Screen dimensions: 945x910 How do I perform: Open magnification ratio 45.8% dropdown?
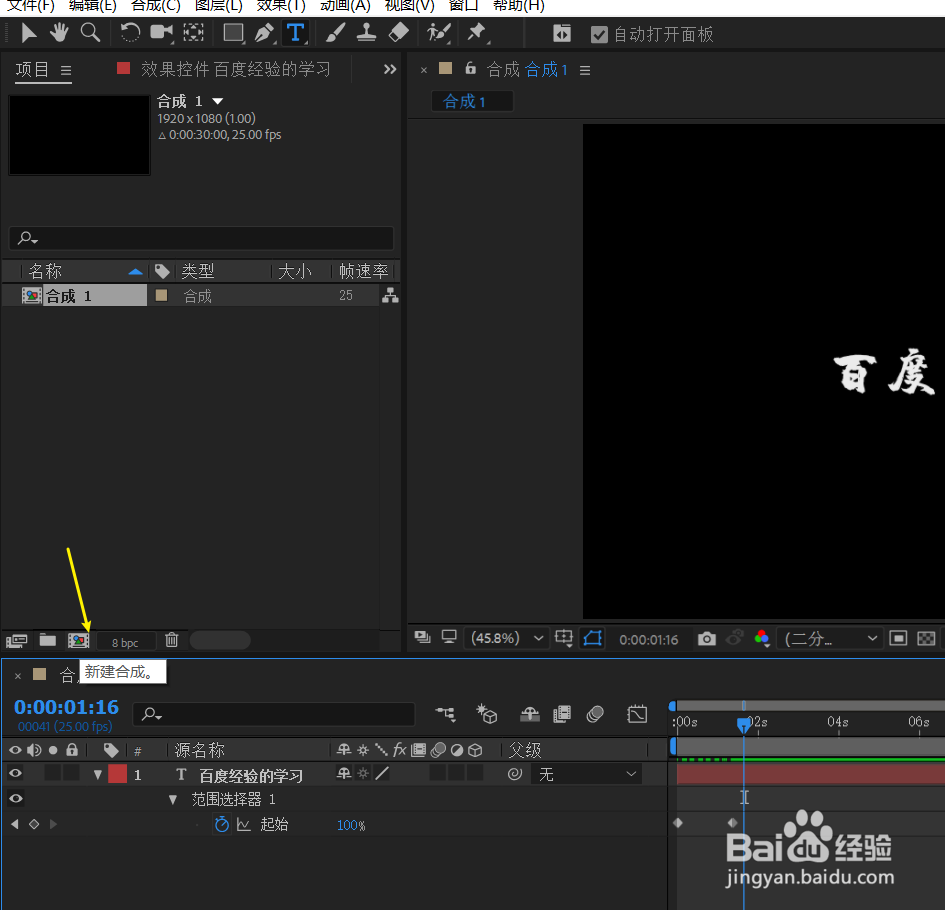pos(506,638)
